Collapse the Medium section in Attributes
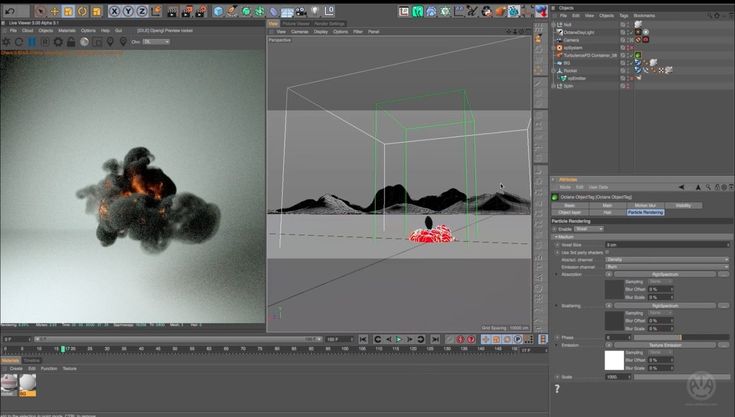The image size is (735, 417). point(555,236)
